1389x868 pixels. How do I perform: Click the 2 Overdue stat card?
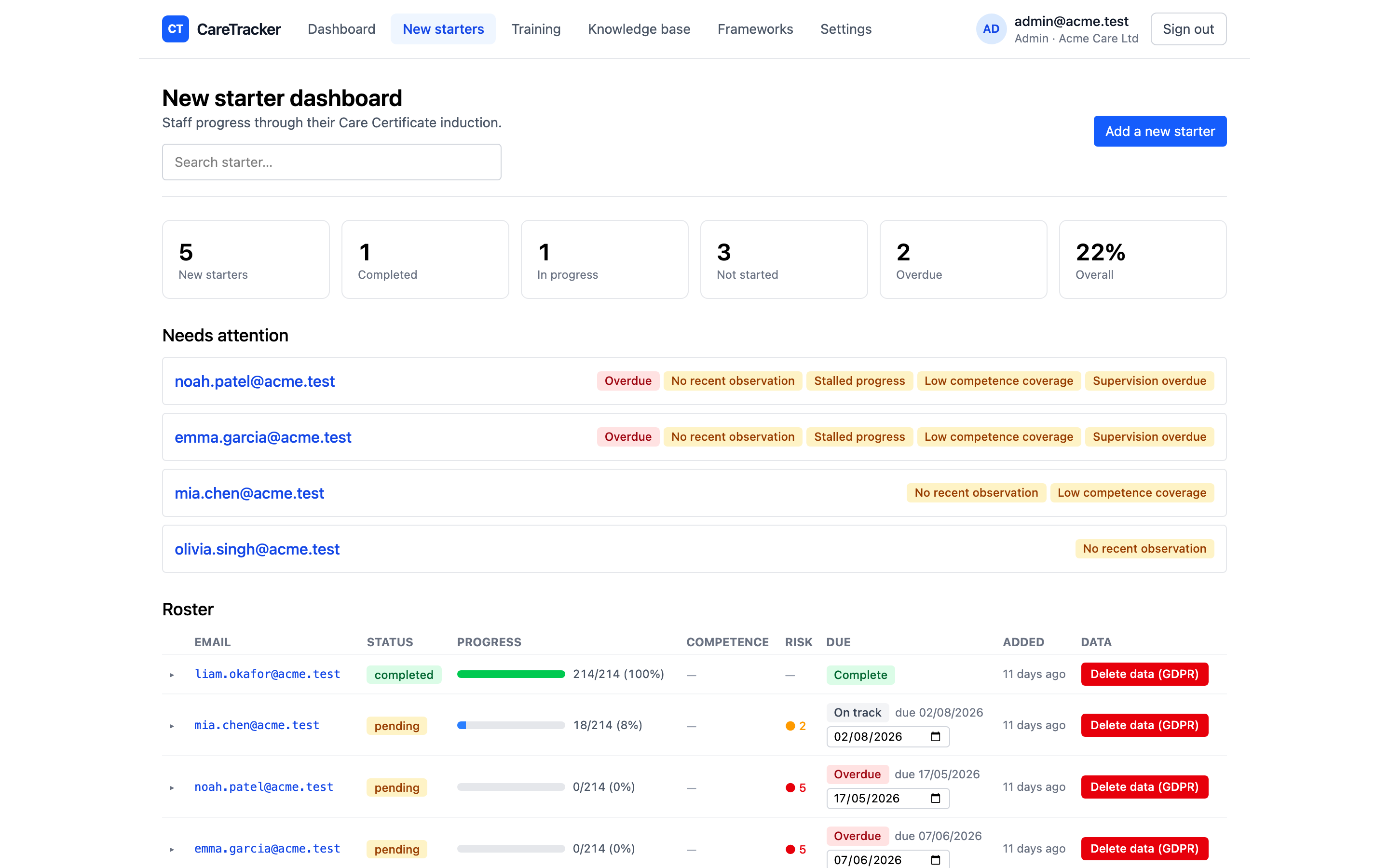[963, 259]
